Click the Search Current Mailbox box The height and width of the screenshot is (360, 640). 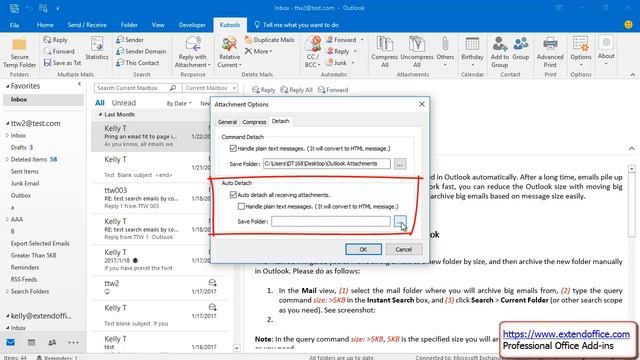point(131,88)
